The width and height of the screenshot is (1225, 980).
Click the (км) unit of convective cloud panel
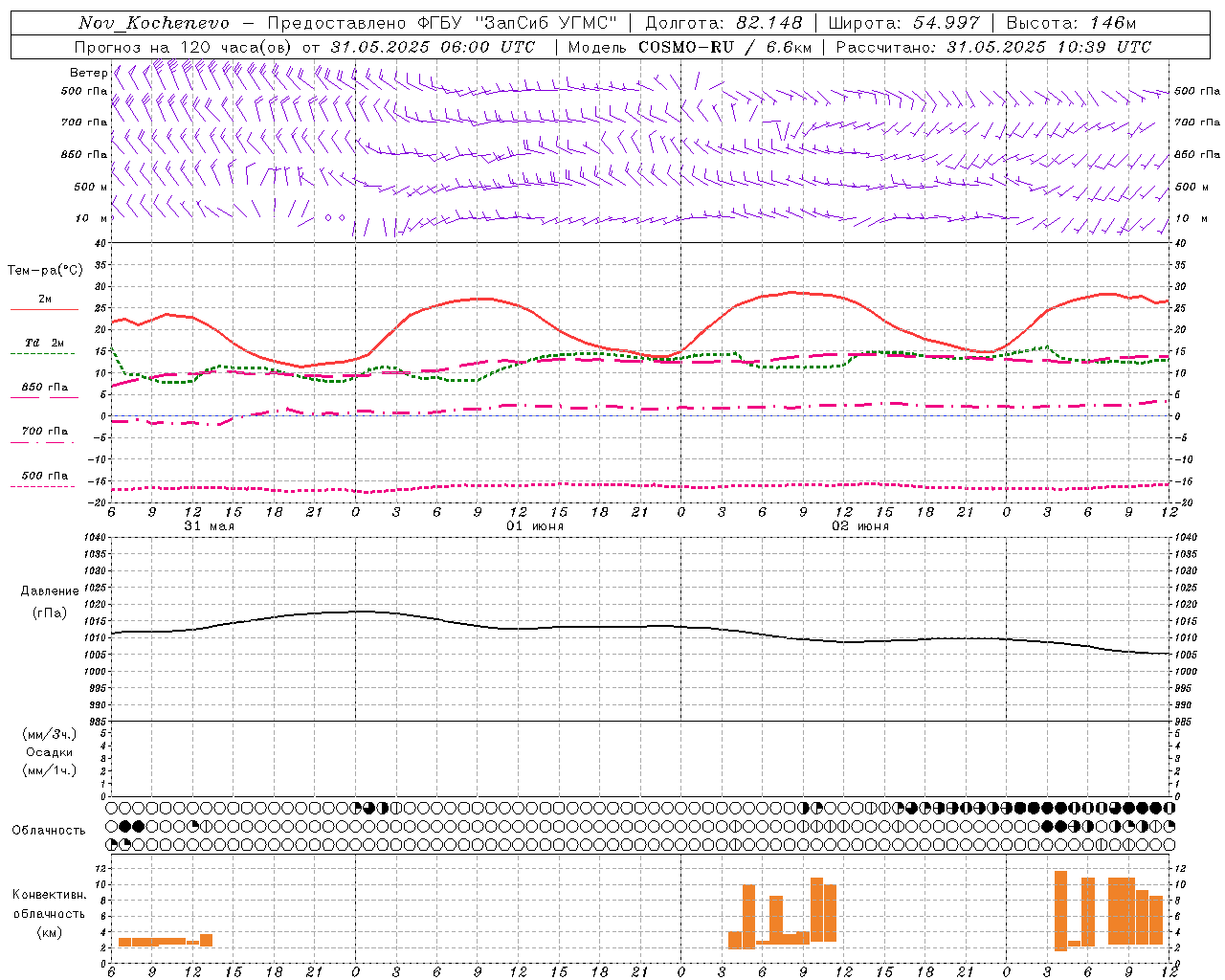(x=49, y=932)
